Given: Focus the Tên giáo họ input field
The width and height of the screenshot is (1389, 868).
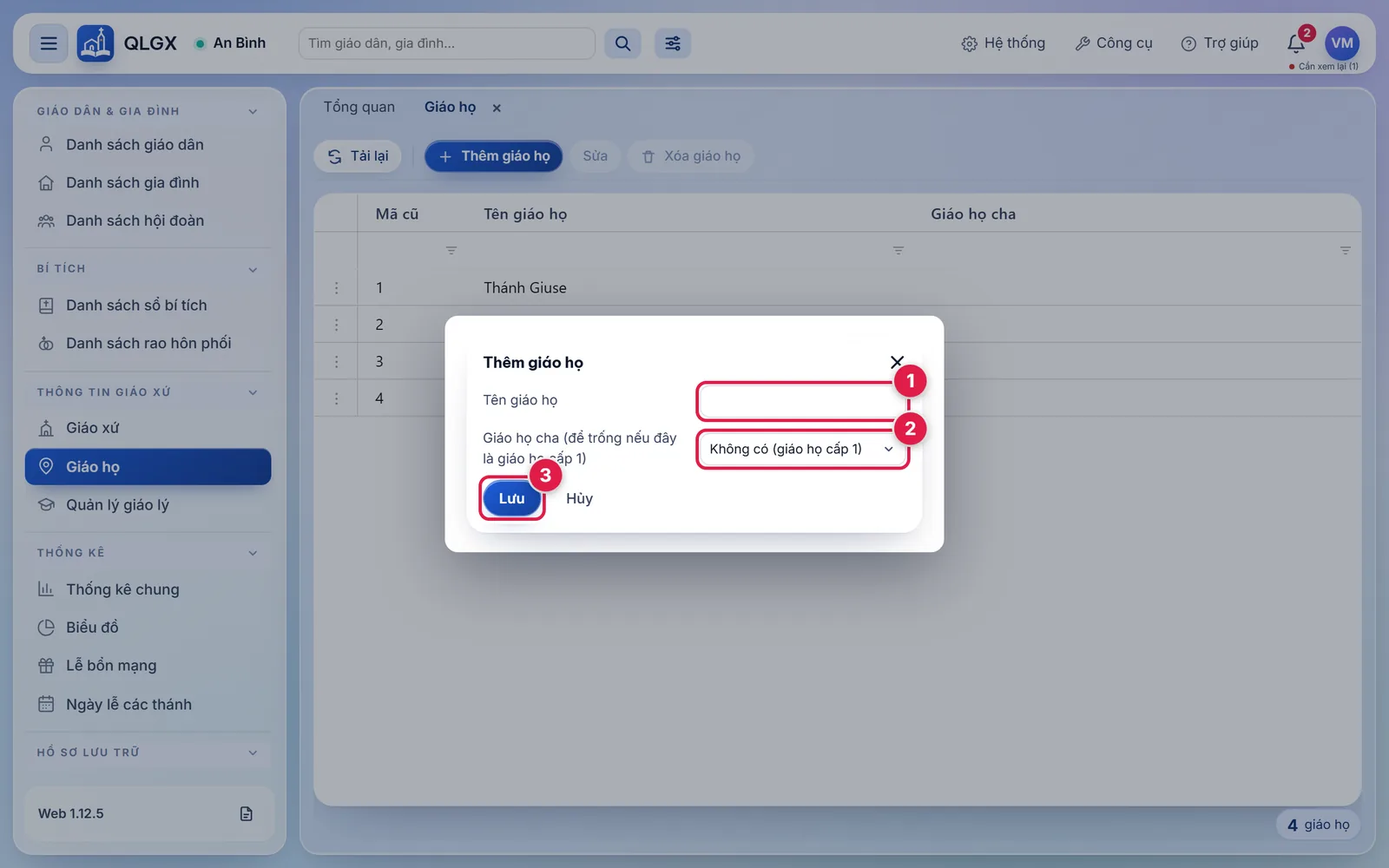Looking at the screenshot, I should click(x=802, y=402).
